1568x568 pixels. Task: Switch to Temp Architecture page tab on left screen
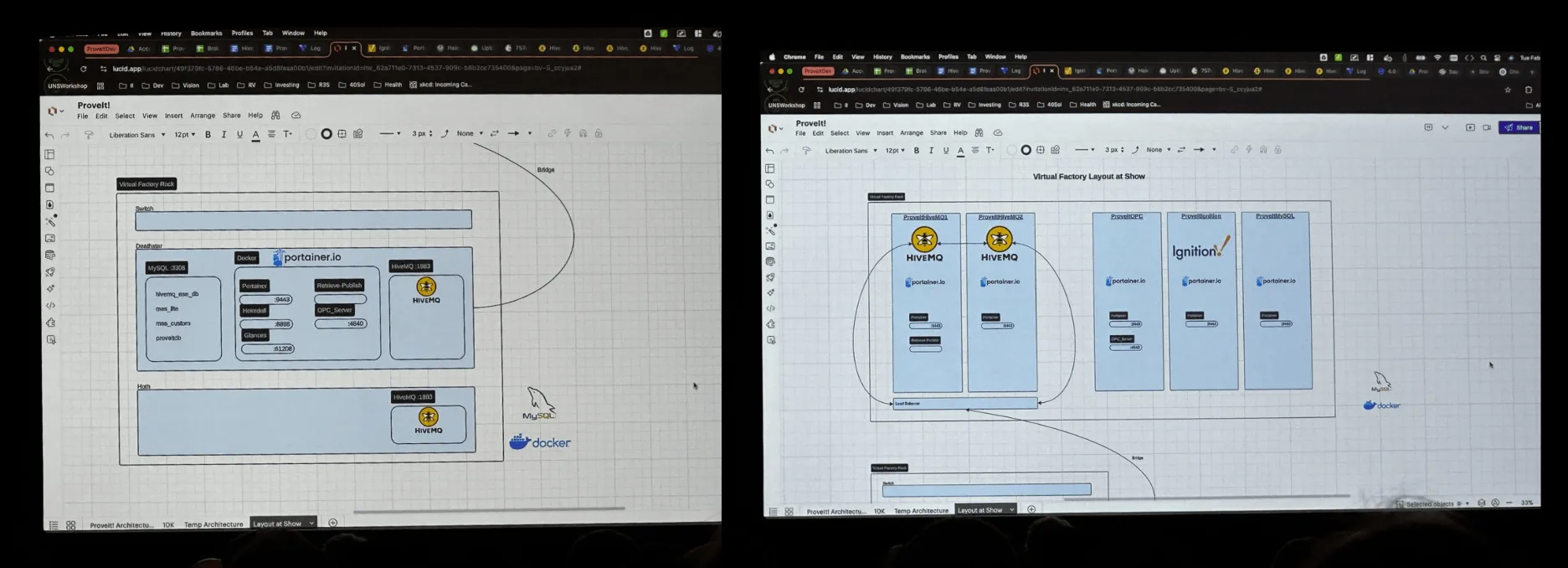[213, 524]
